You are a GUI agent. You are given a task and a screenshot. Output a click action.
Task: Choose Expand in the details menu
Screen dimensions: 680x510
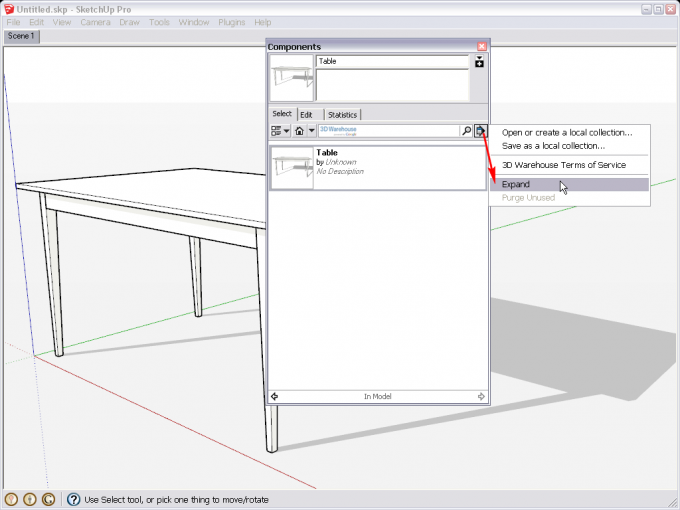569,184
